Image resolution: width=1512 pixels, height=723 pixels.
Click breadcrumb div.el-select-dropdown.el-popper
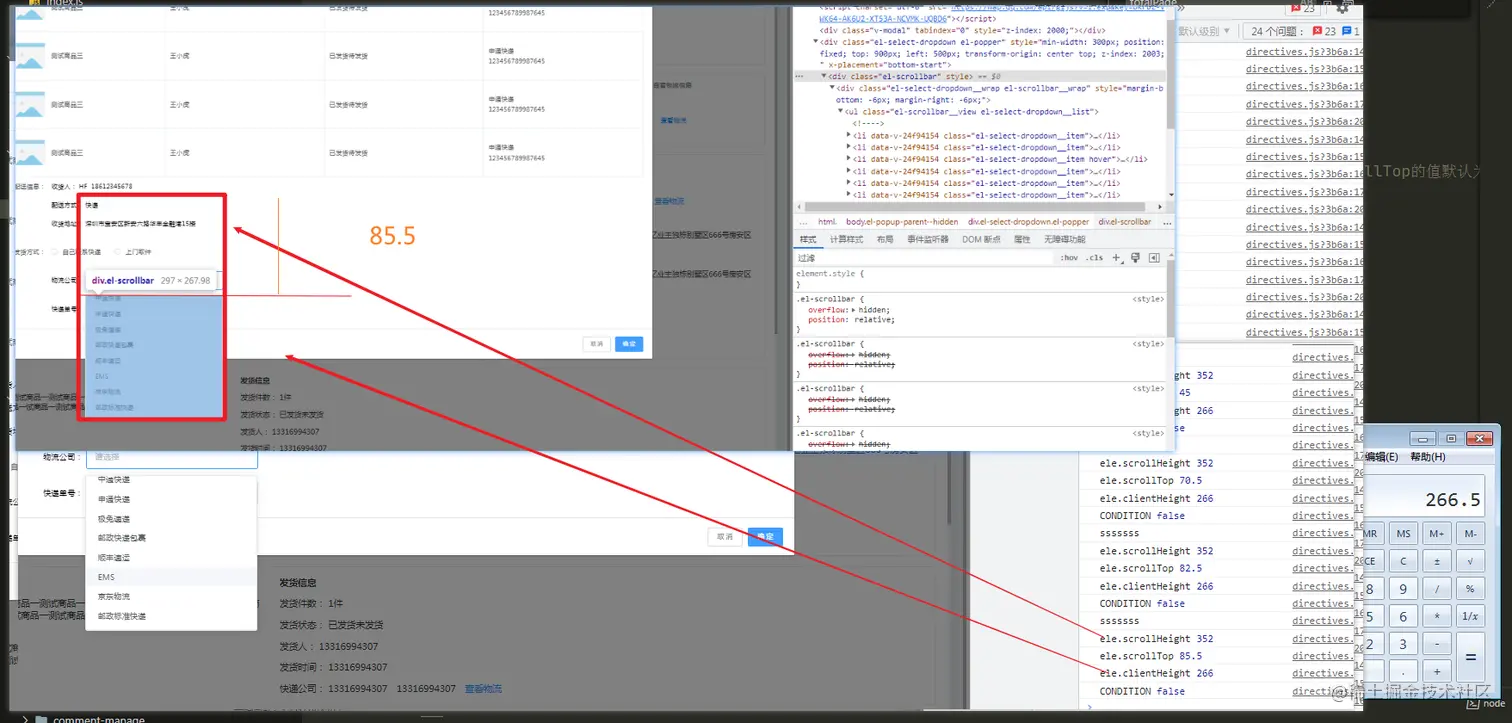point(1028,221)
